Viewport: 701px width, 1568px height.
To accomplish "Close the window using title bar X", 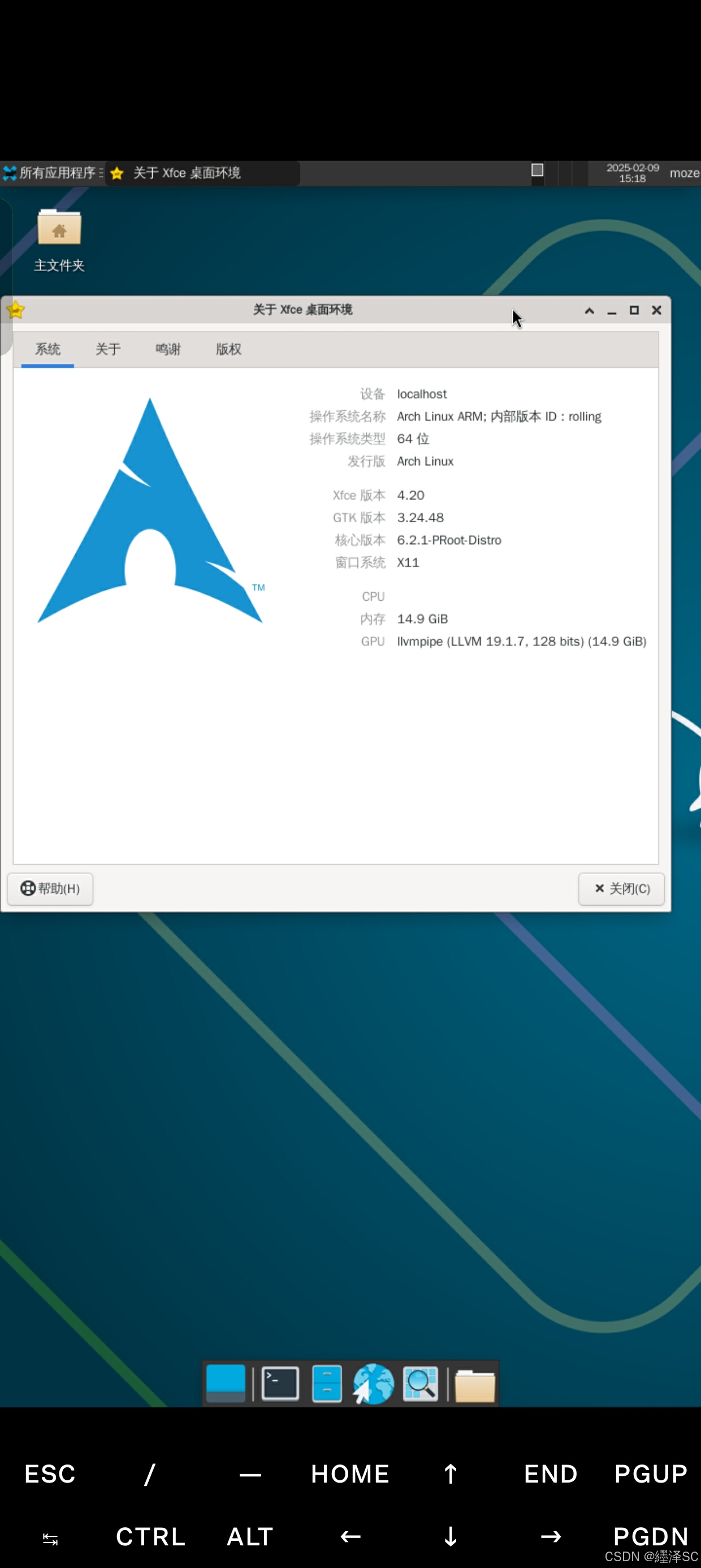I will 656,311.
